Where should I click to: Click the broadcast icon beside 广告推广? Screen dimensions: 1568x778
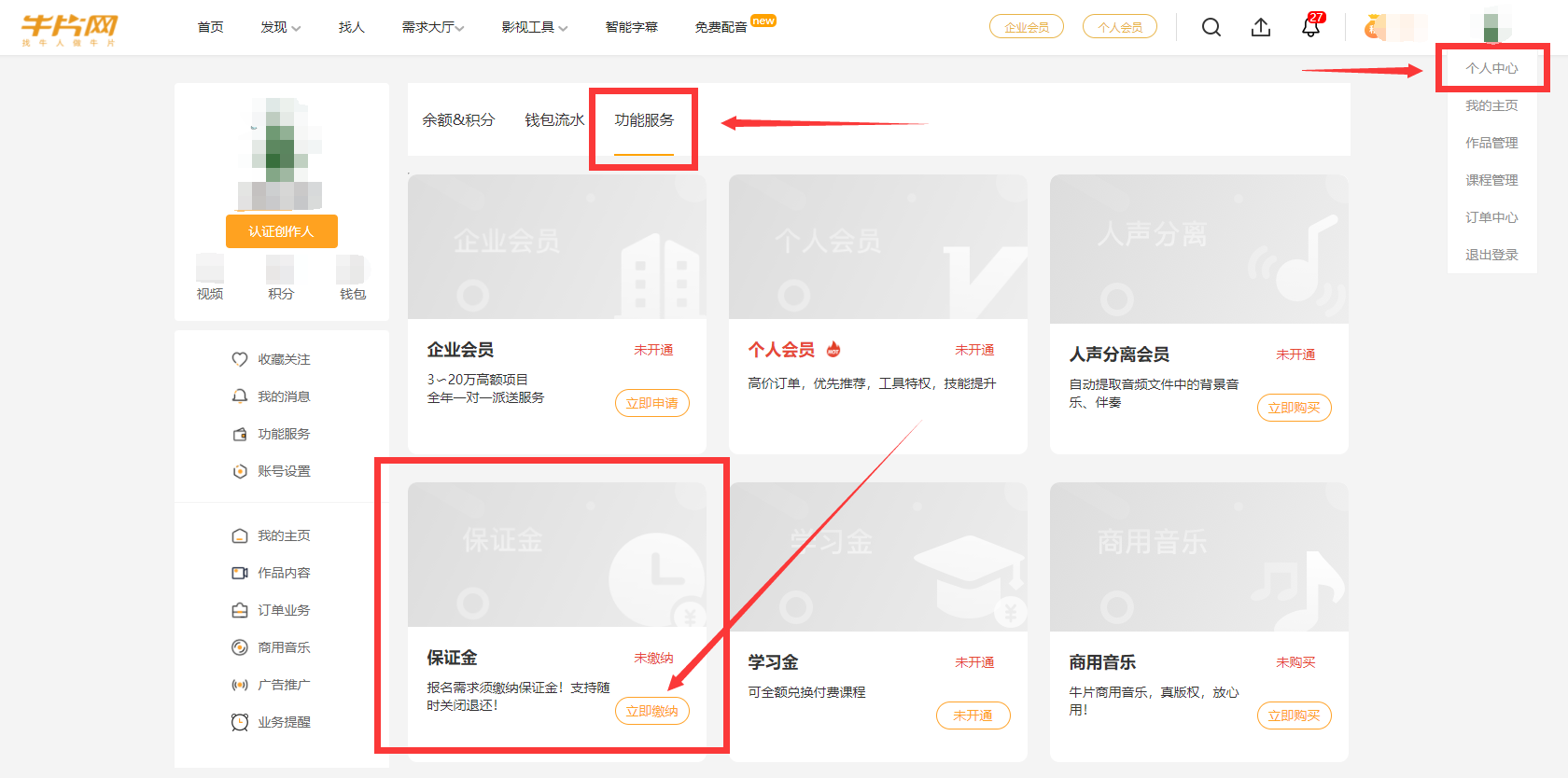[x=240, y=685]
